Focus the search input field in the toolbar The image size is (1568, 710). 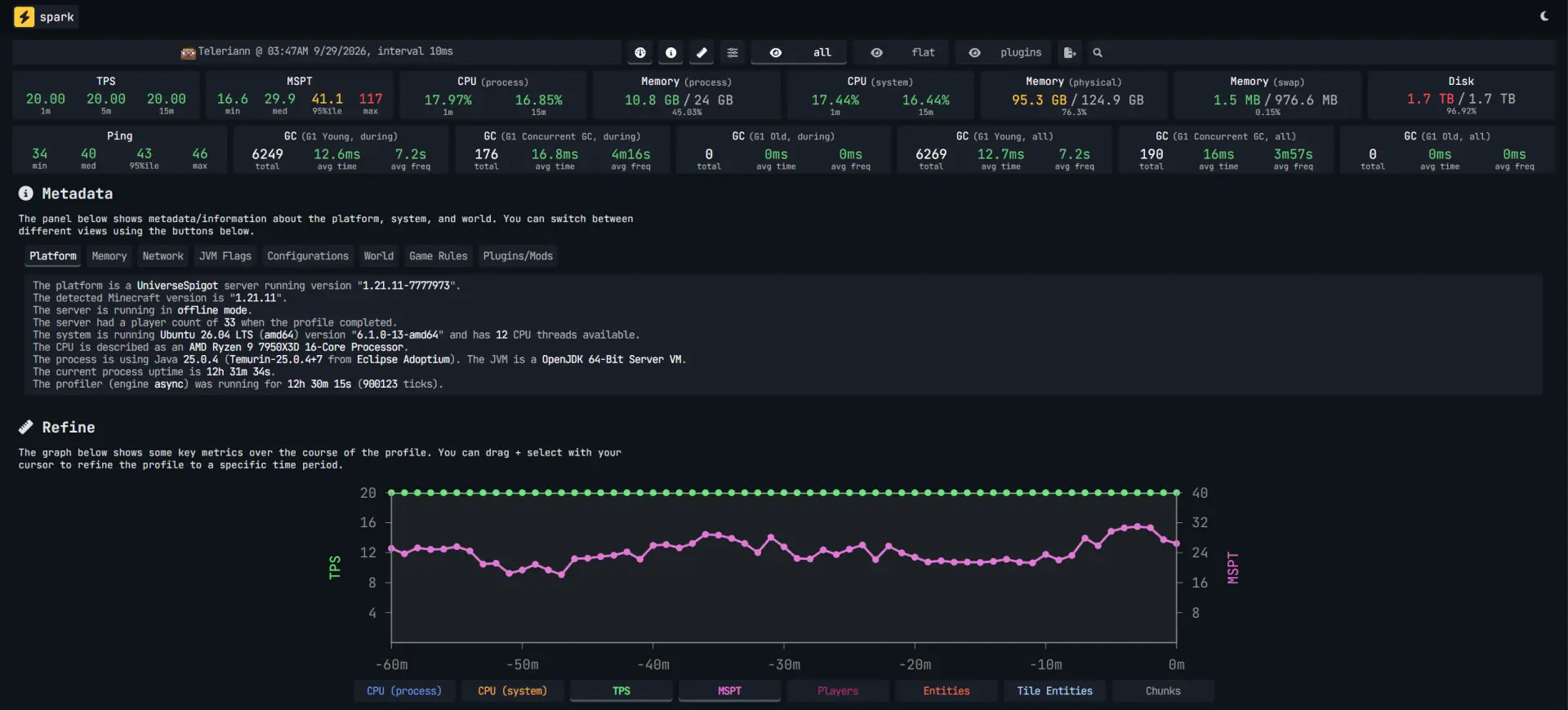[1330, 52]
